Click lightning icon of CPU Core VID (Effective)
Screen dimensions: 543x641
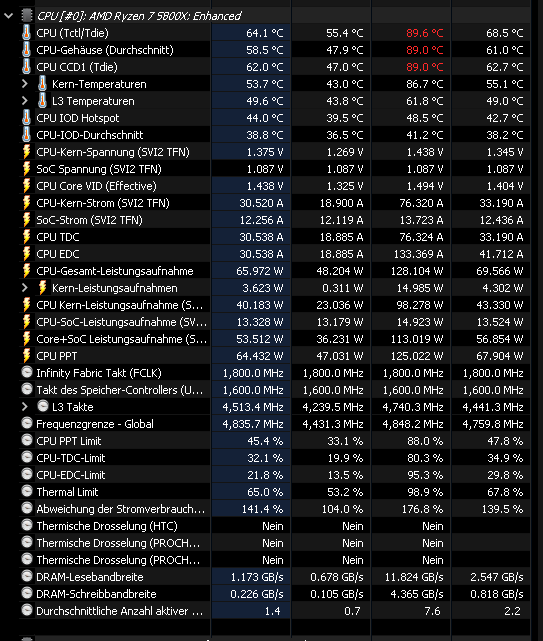(x=27, y=186)
